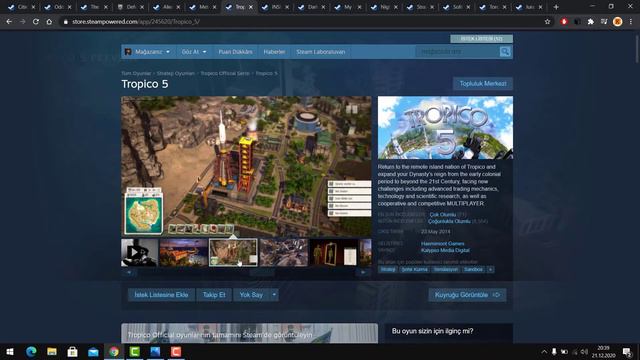Open the Chrome three-dot menu
This screenshot has height=360, width=640.
tap(631, 22)
